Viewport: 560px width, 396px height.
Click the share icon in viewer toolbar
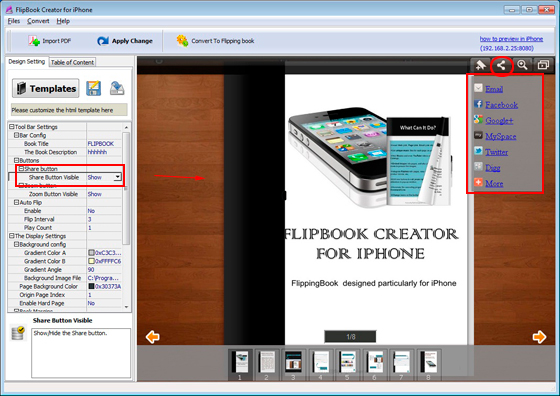pos(501,65)
